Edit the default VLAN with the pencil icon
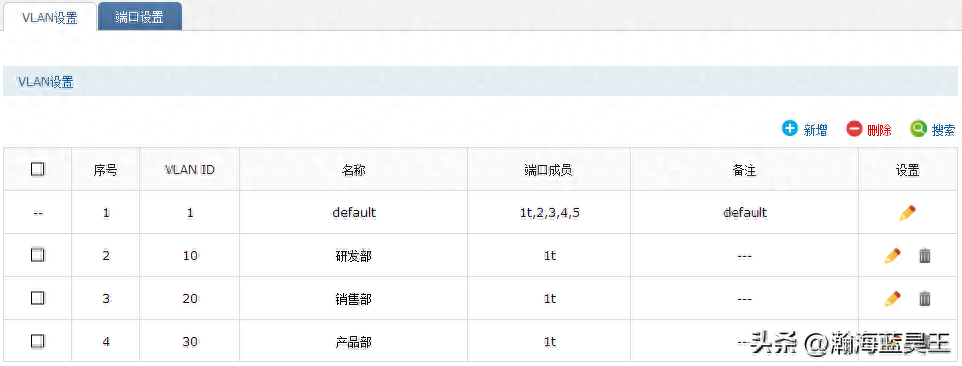 (908, 213)
